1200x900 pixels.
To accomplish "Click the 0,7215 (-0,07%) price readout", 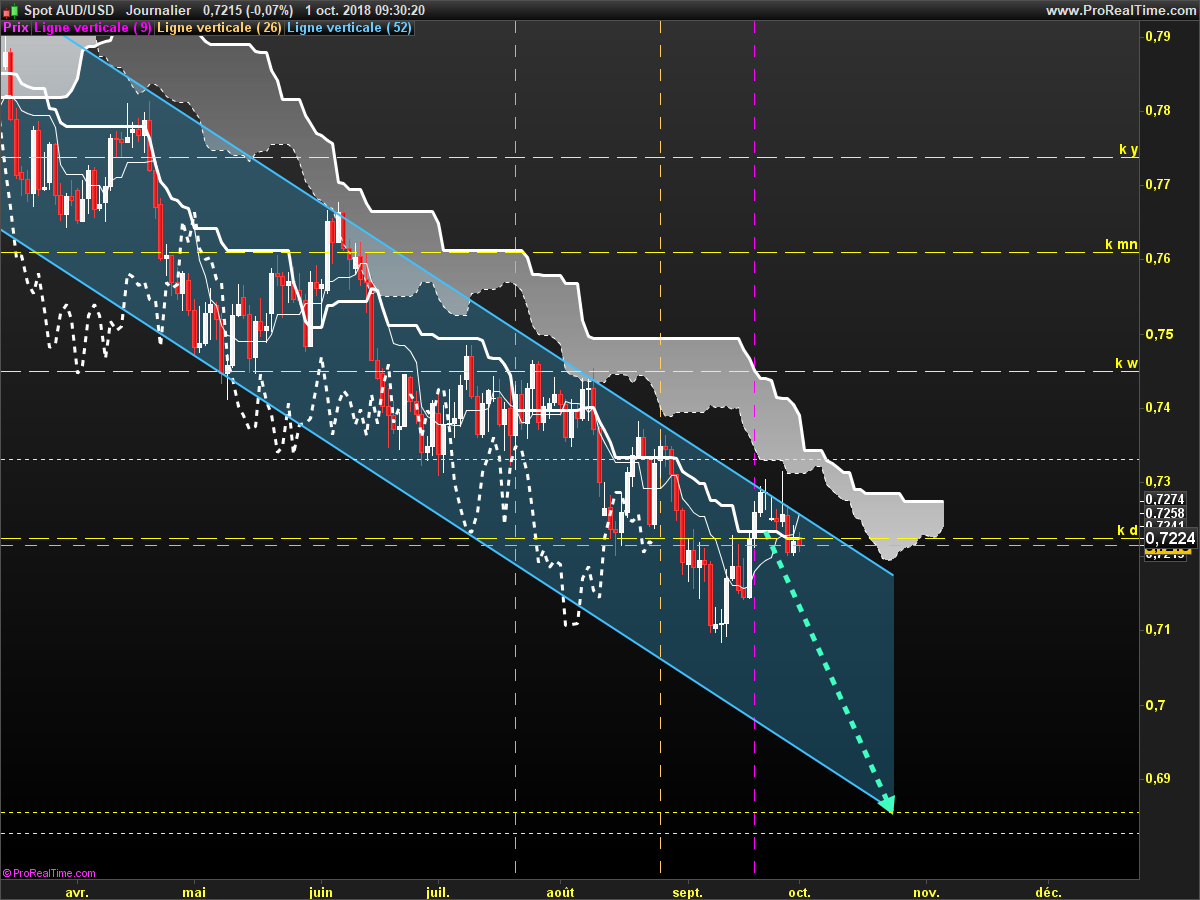I will point(248,10).
